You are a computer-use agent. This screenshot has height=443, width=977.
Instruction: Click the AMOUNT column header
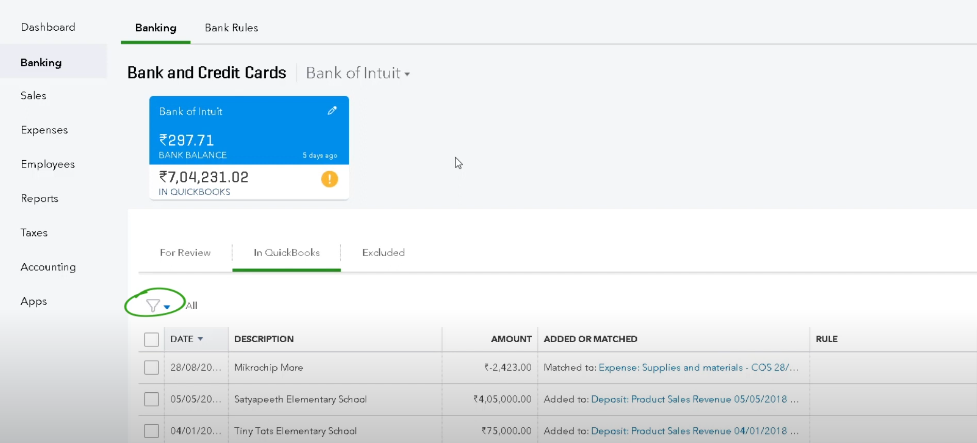510,339
